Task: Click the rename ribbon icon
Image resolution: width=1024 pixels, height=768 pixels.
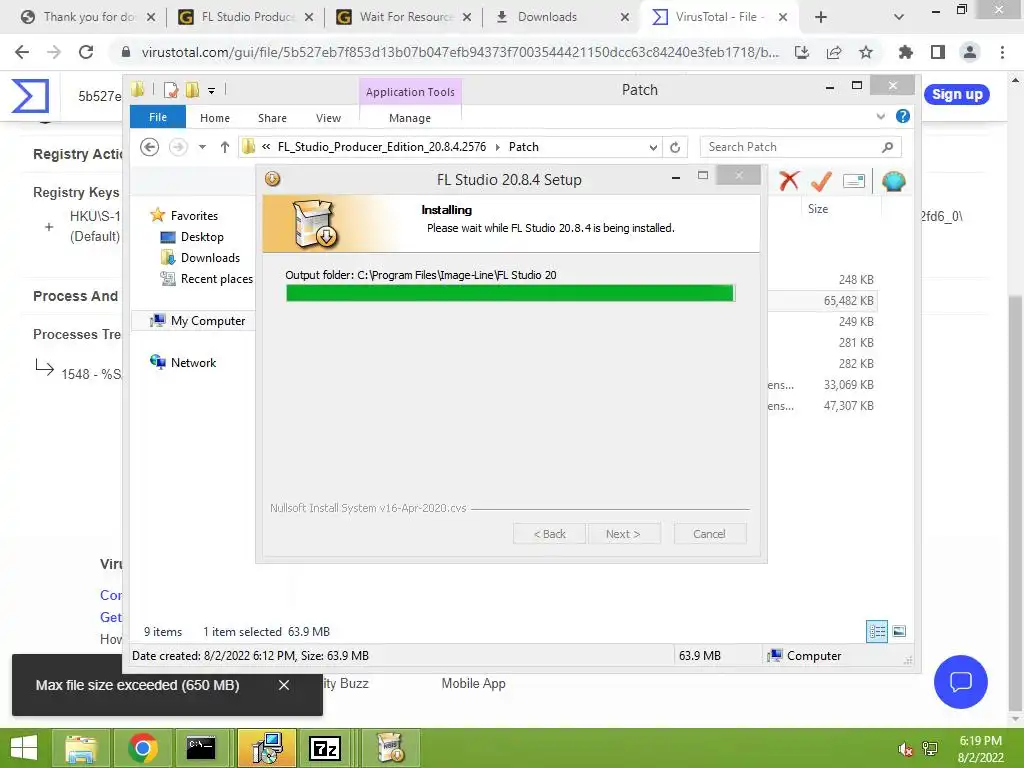Action: click(854, 181)
